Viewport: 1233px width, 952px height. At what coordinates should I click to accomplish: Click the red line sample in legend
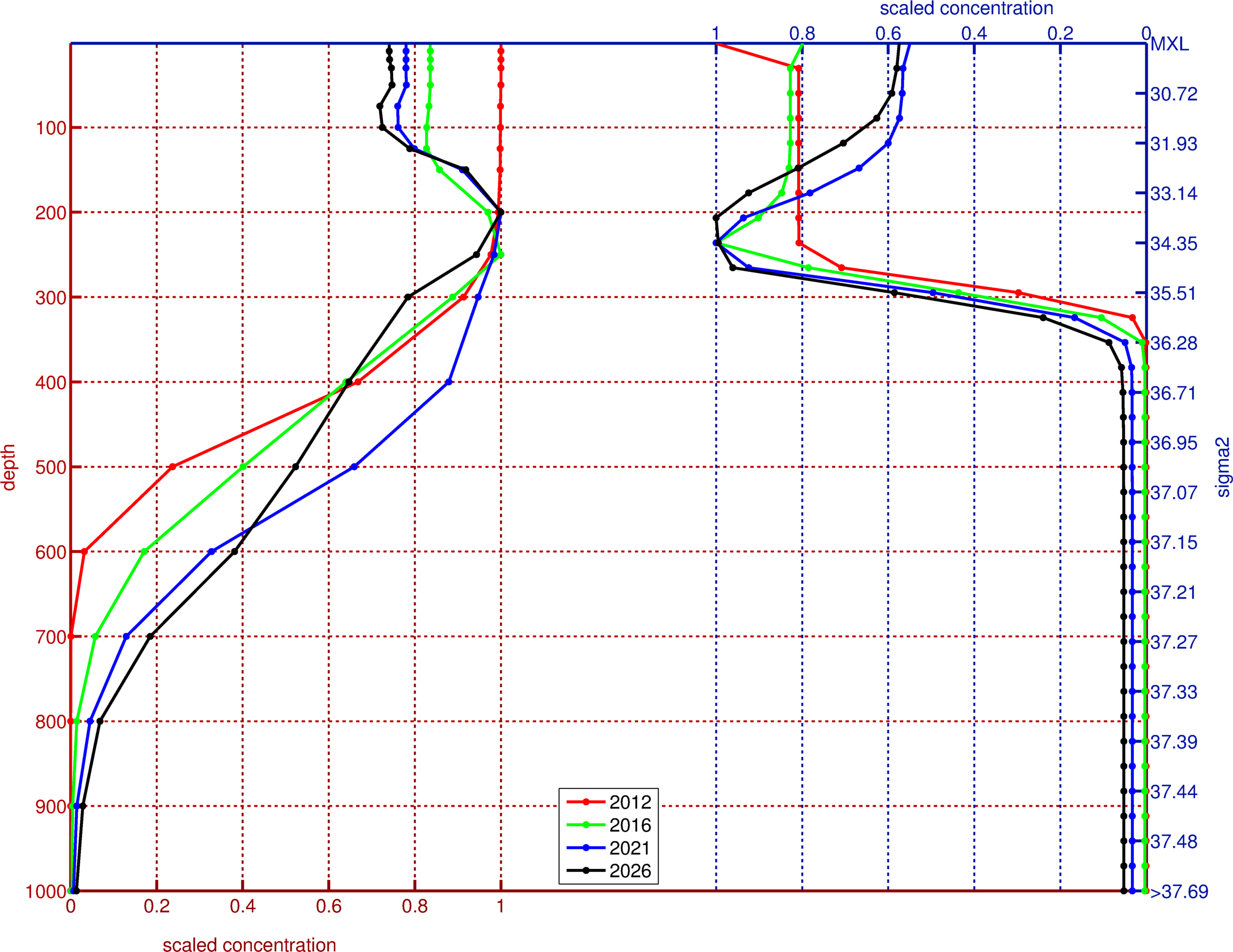(x=586, y=802)
